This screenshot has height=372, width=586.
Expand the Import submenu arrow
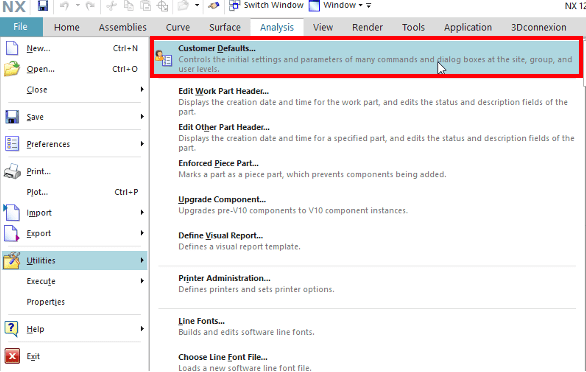(142, 212)
